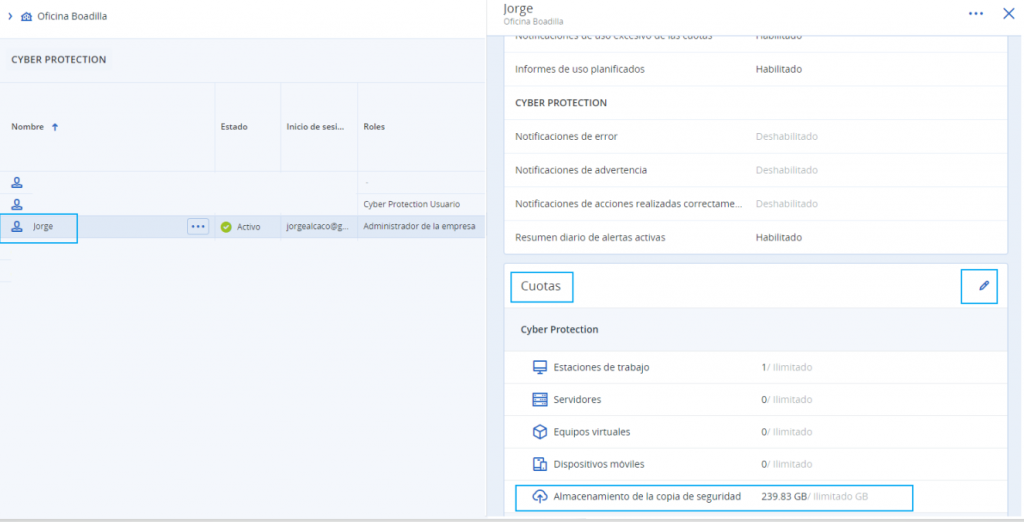This screenshot has height=522, width=1024.
Task: Click the Roles column header
Action: pyautogui.click(x=374, y=127)
